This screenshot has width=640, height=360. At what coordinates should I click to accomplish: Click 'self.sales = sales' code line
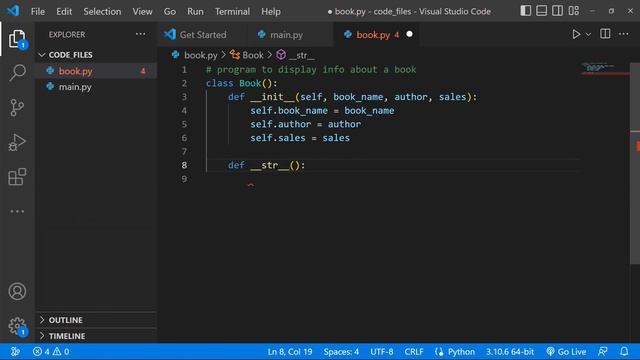(x=300, y=138)
